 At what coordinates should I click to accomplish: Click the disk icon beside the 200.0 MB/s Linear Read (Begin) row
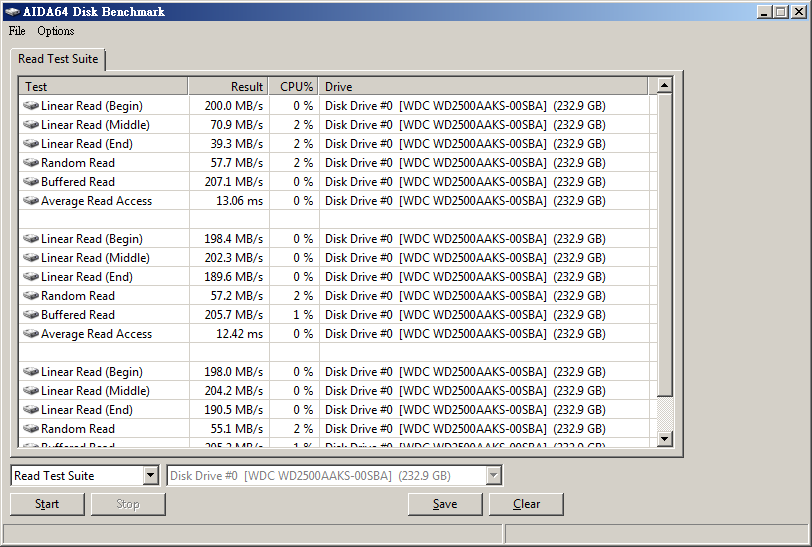tap(31, 106)
